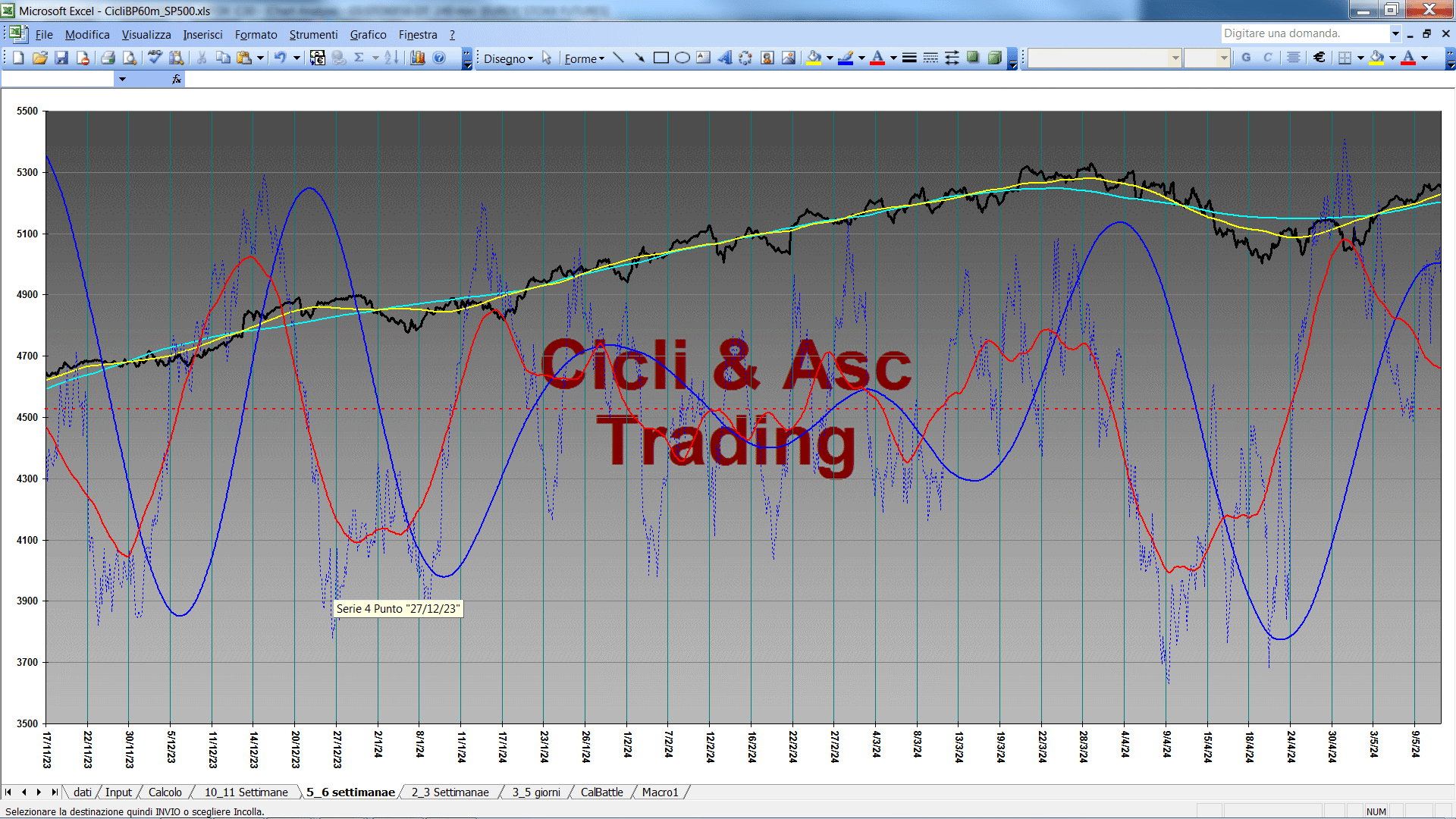The height and width of the screenshot is (819, 1456).
Task: Create a new blank workbook
Action: coord(19,58)
